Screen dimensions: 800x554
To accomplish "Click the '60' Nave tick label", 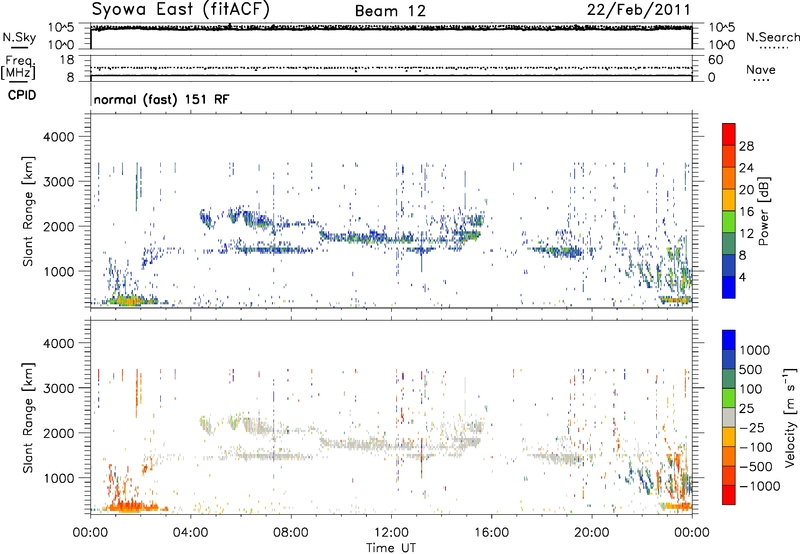I will (715, 60).
